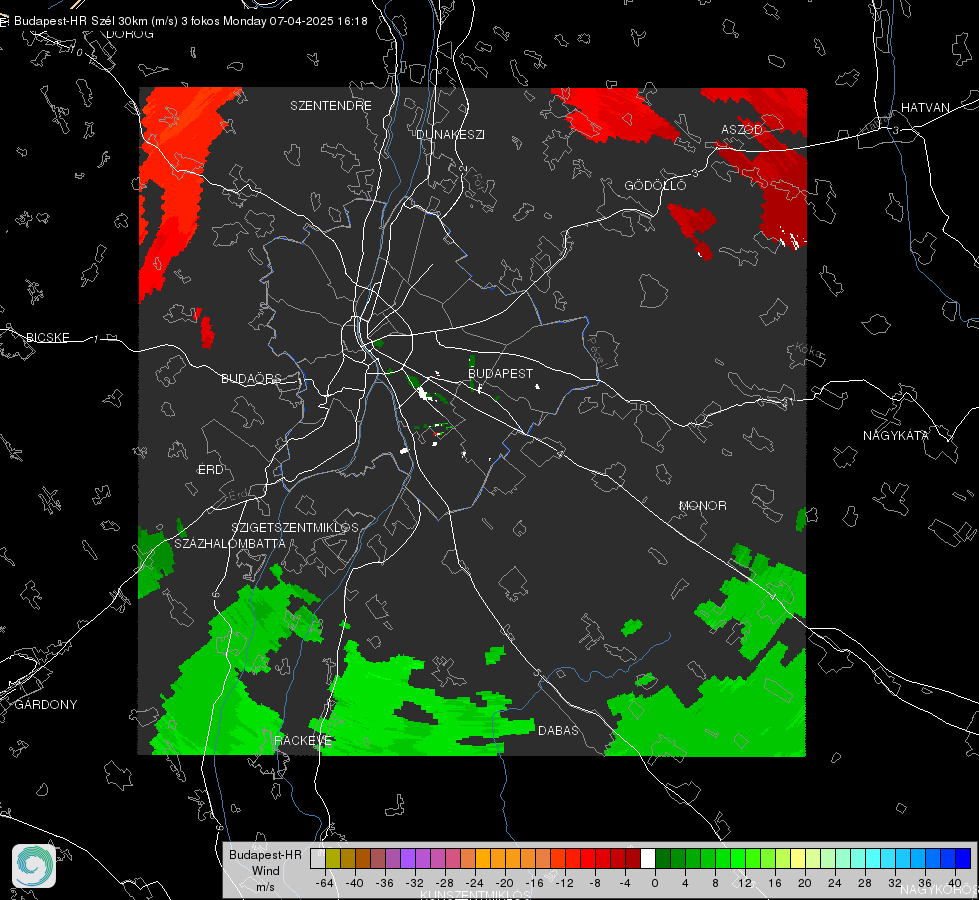979x900 pixels.
Task: Click the GÖDÖLLŐ town label
Action: click(x=655, y=185)
